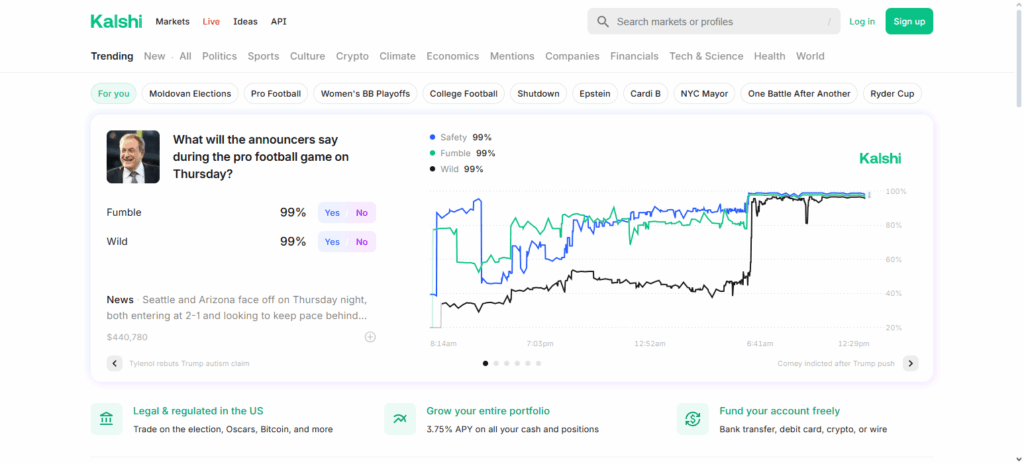Select No for the Fumble market
This screenshot has width=1024, height=464.
361,213
